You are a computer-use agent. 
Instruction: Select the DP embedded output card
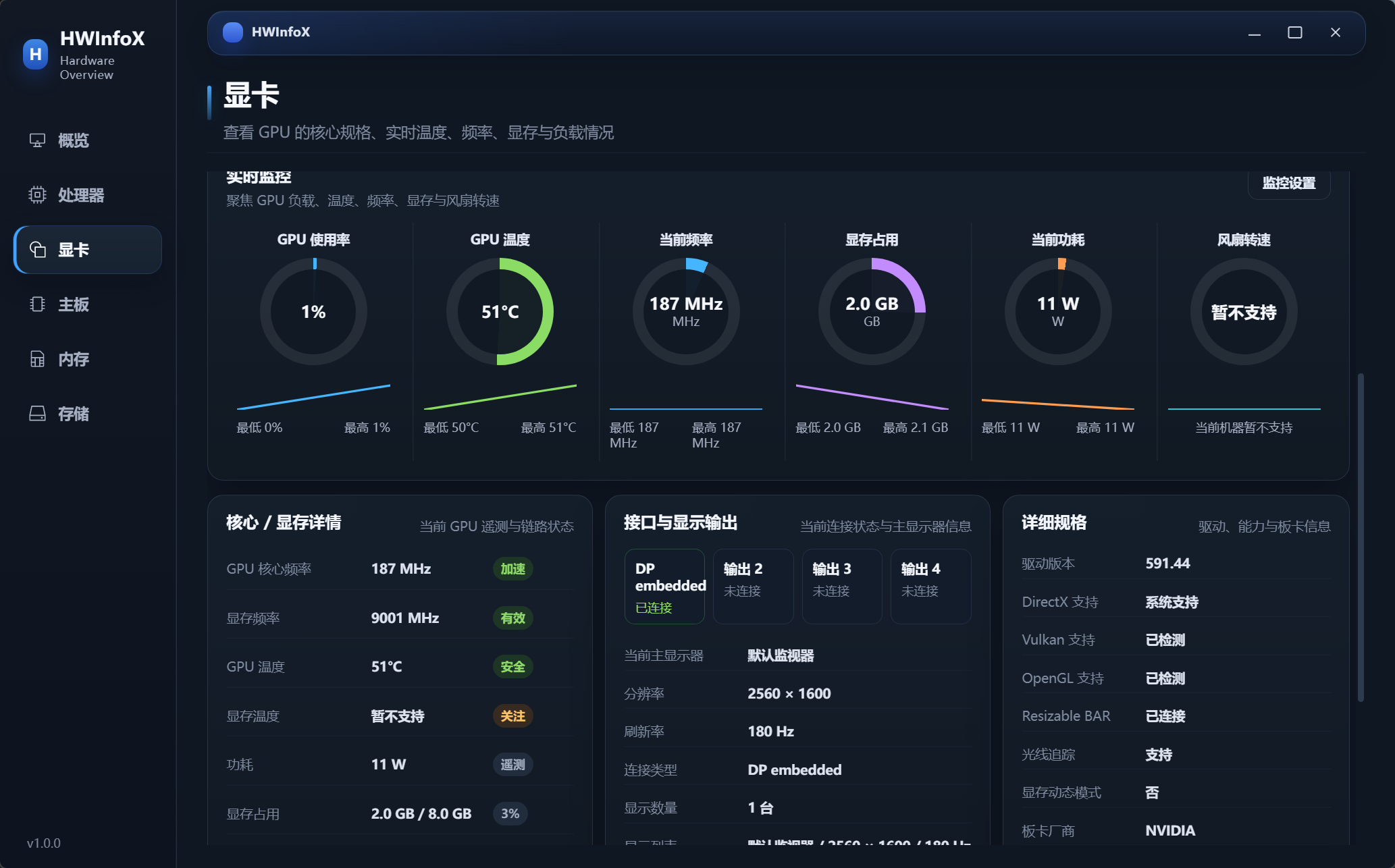tap(664, 587)
